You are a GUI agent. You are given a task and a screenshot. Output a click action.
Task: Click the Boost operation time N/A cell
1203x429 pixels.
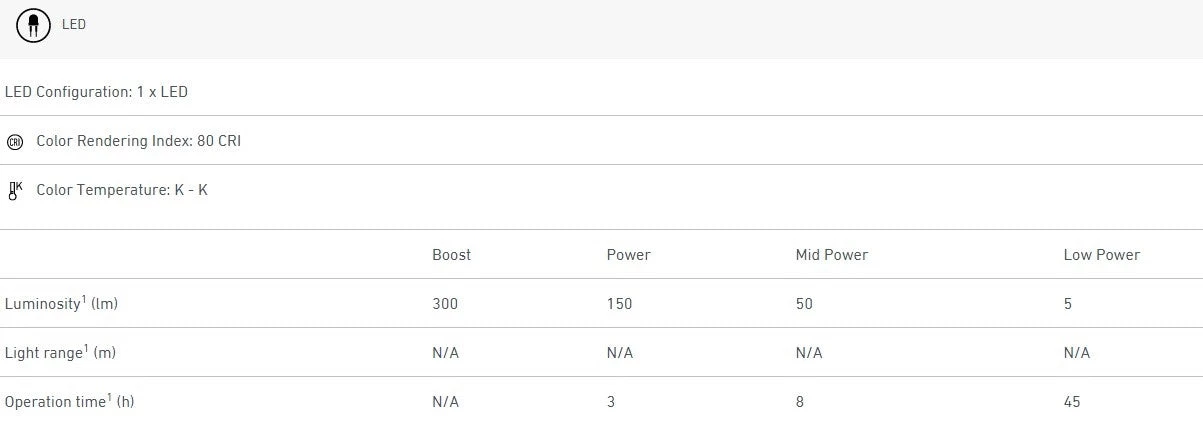(x=445, y=402)
